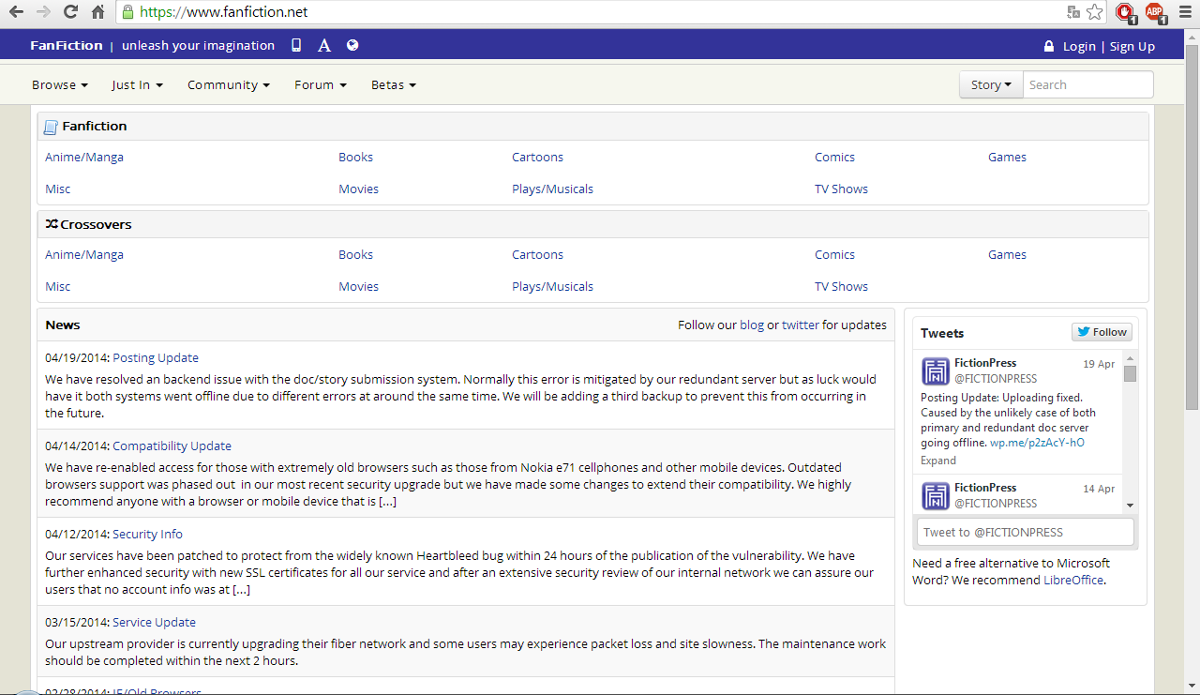This screenshot has height=695, width=1200.
Task: Follow the LibreOffice link
Action: tap(1073, 580)
